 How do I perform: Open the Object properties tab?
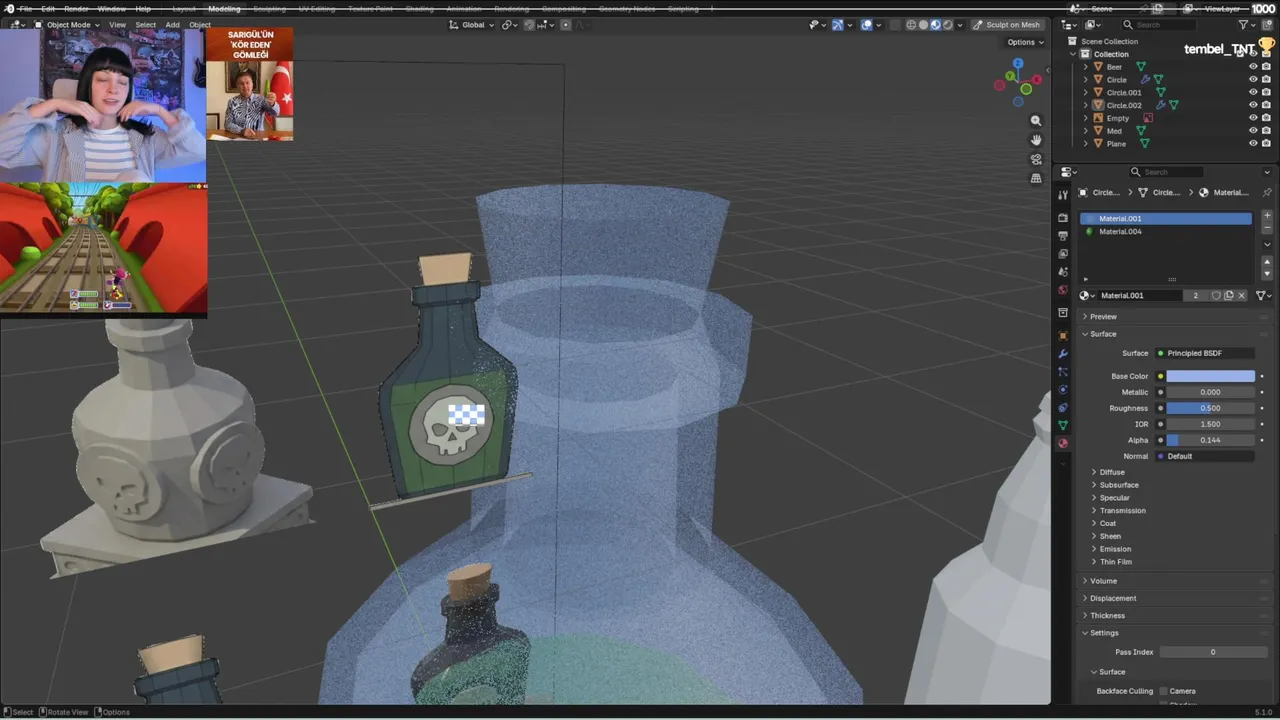click(x=1063, y=335)
